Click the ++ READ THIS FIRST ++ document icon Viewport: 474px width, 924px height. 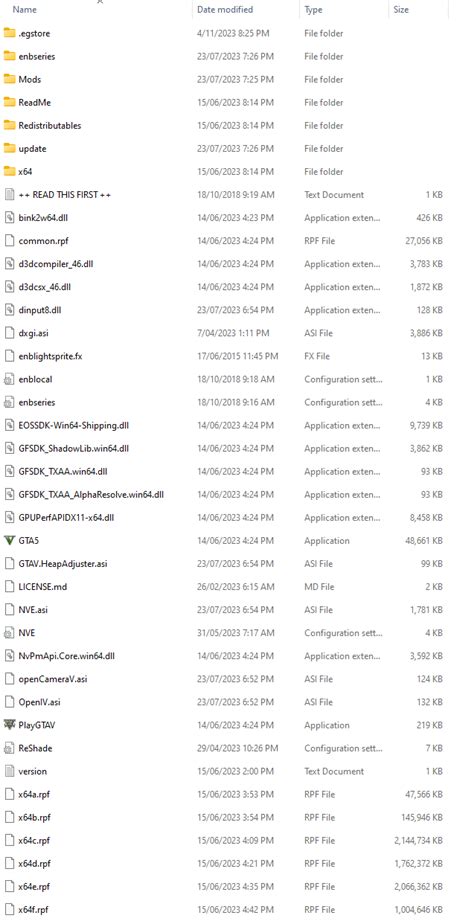(9, 194)
